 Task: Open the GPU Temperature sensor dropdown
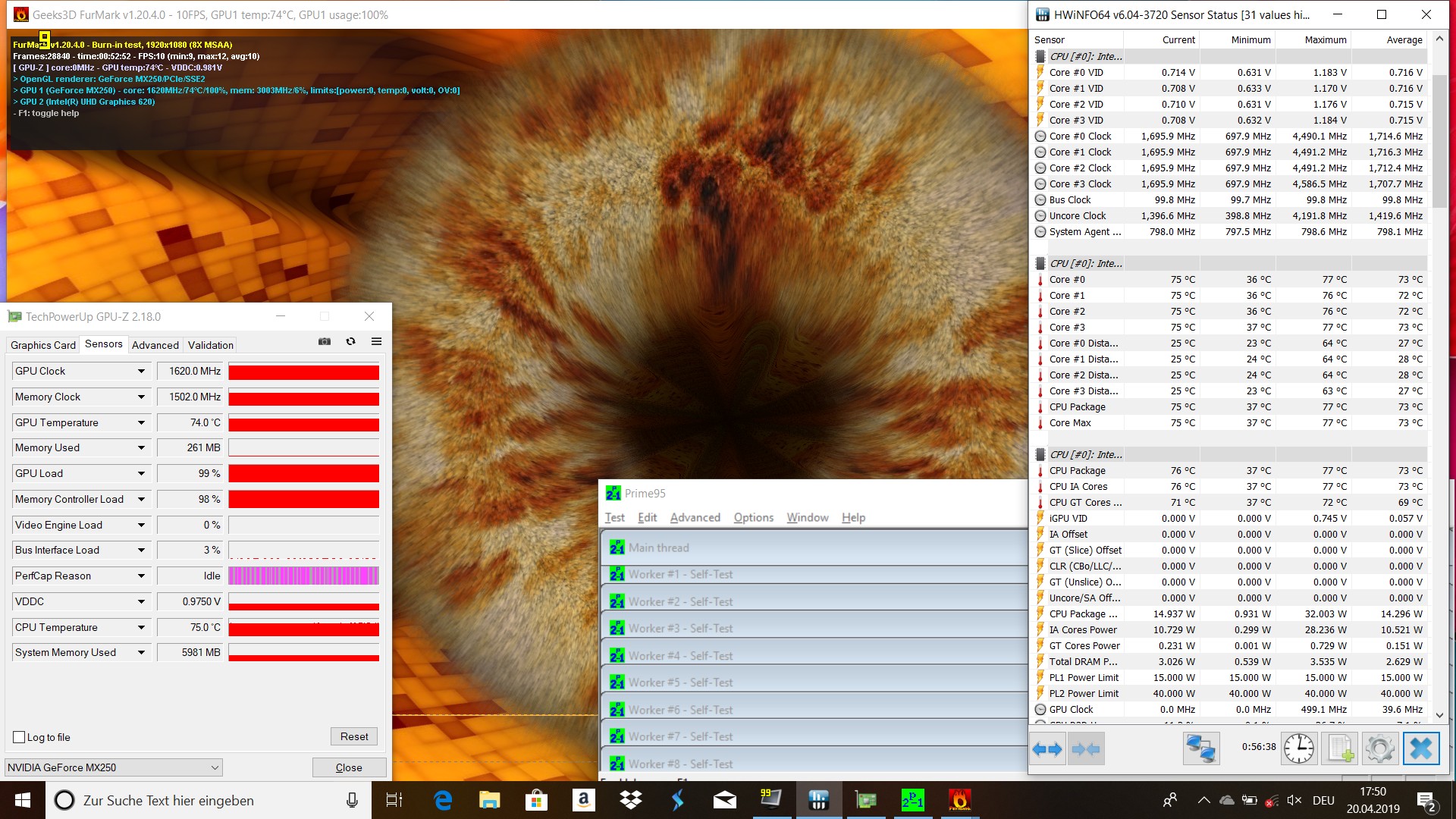(141, 423)
